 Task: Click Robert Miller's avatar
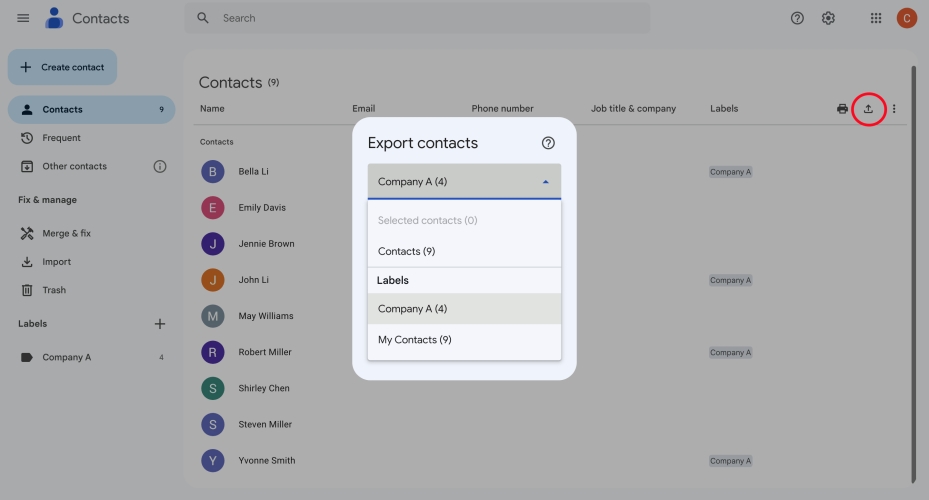coord(213,352)
